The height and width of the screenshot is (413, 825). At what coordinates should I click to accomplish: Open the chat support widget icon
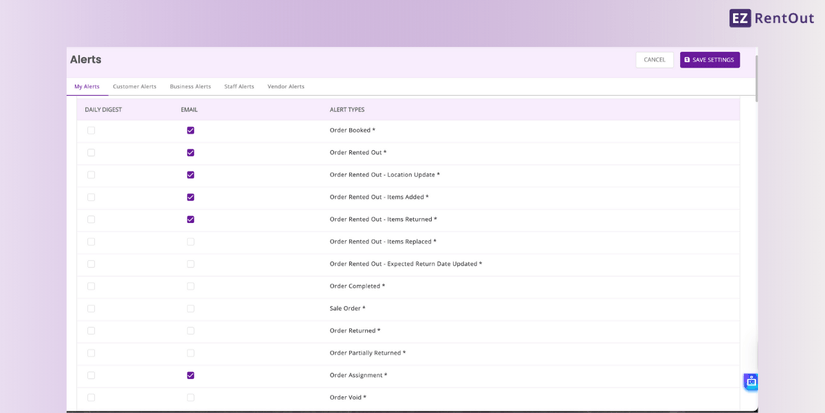[x=750, y=381]
